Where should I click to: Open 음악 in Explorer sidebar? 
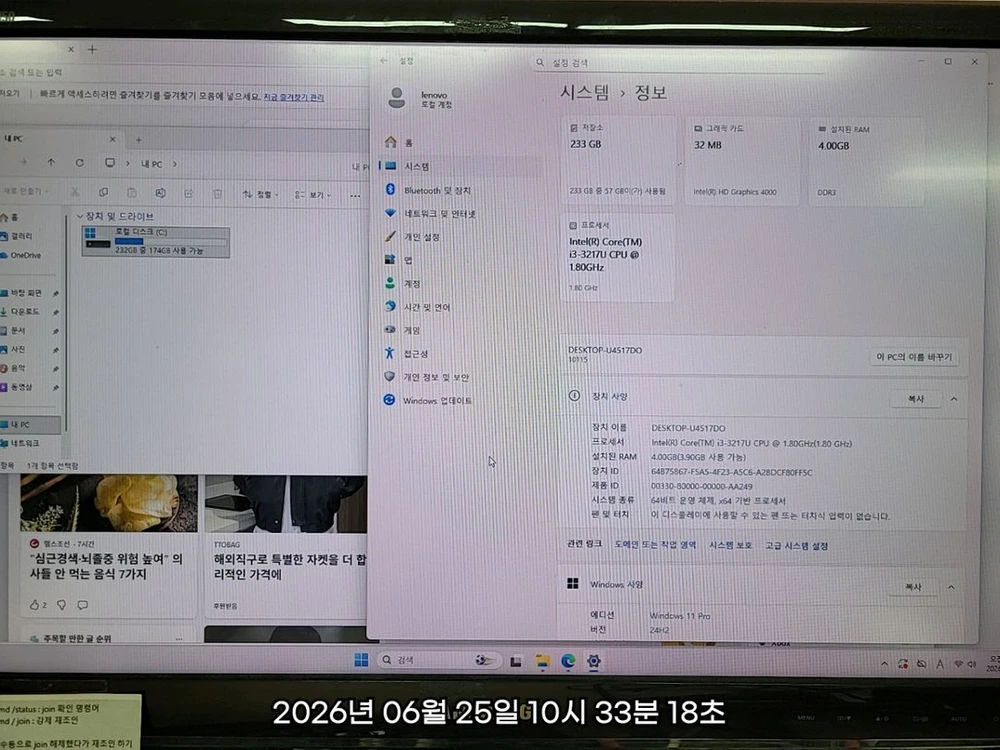pyautogui.click(x=15, y=368)
